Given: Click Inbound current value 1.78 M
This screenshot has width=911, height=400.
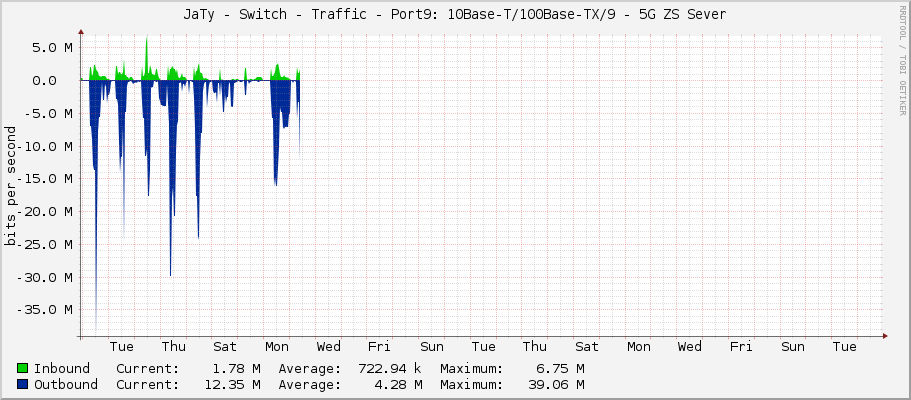Looking at the screenshot, I should (236, 369).
